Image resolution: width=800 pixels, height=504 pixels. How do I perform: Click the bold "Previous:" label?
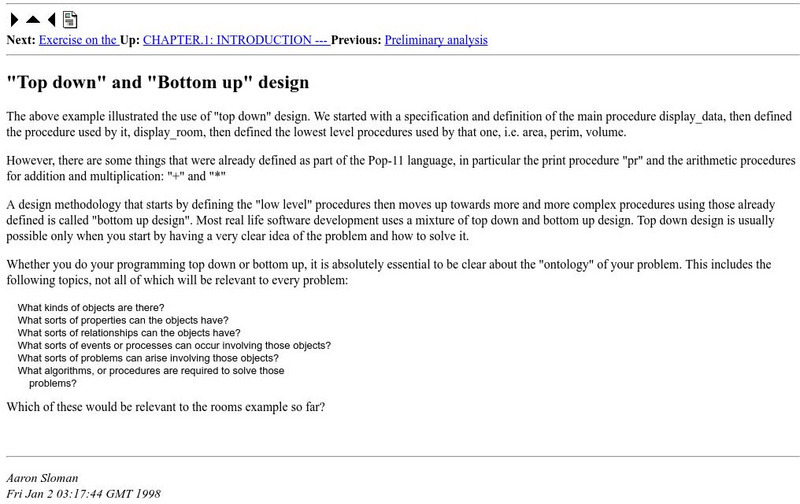(355, 40)
